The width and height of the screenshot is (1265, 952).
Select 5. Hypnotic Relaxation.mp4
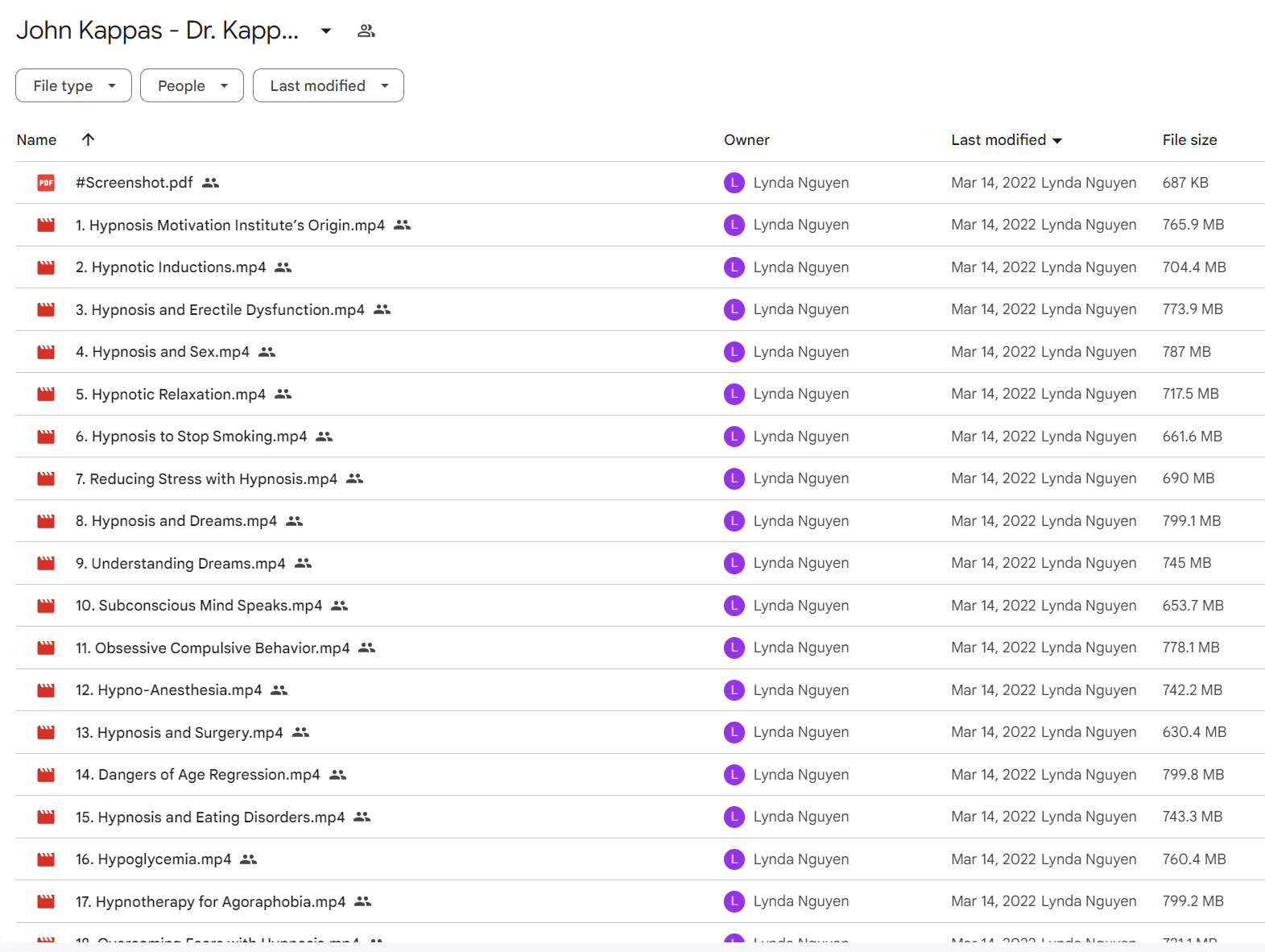(x=171, y=394)
